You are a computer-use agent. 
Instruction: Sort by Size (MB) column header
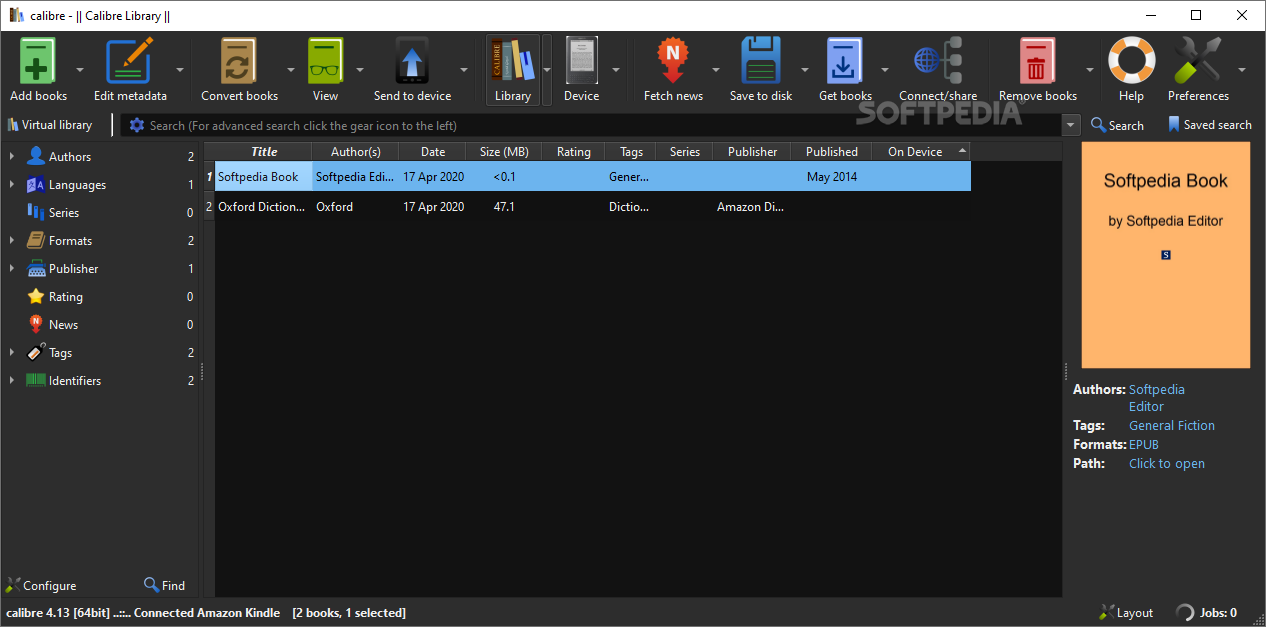(x=504, y=152)
